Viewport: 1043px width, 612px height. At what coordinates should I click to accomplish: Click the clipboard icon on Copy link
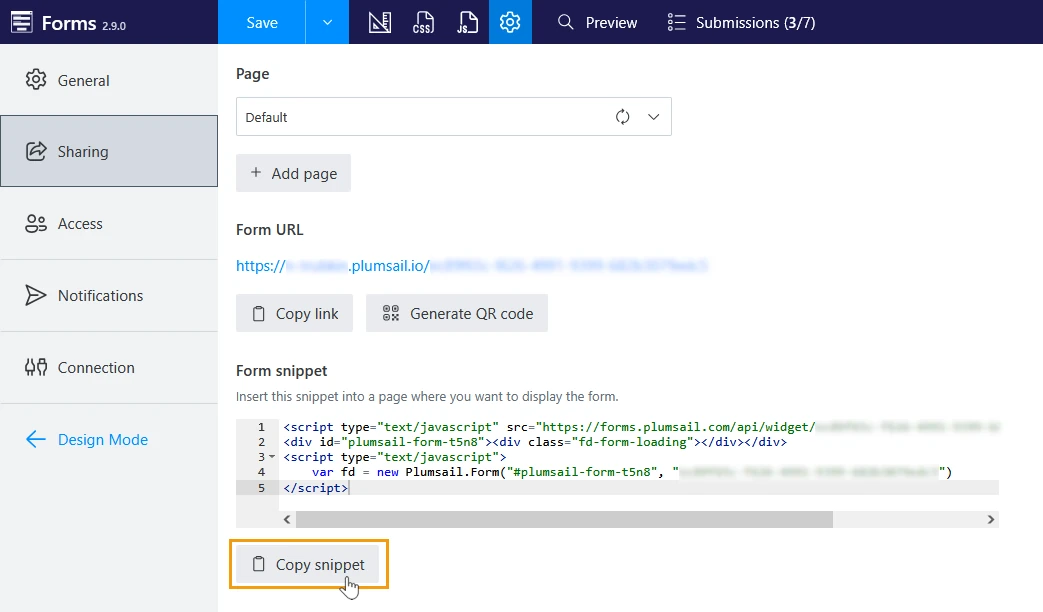[x=259, y=313]
